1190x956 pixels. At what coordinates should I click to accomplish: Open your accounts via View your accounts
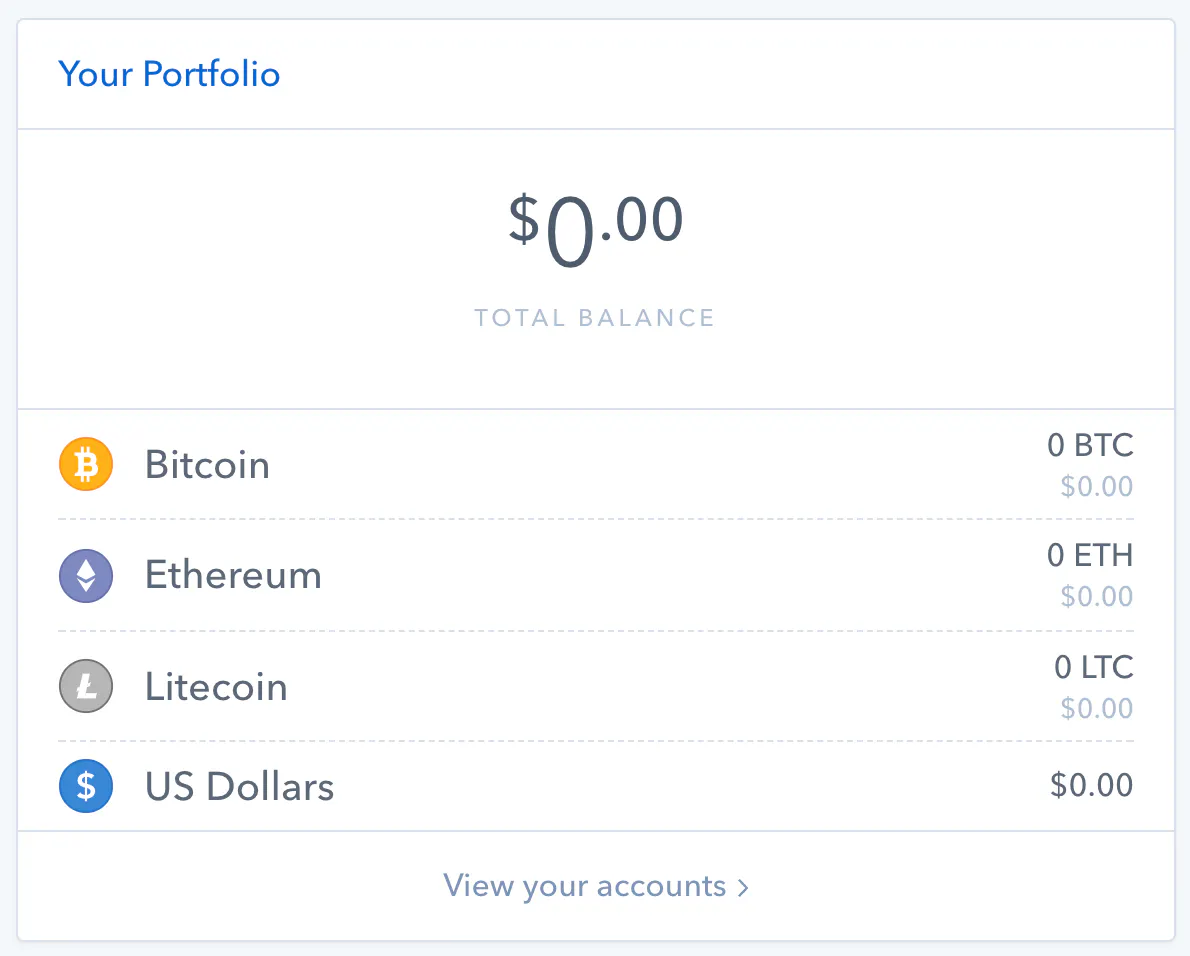tap(583, 886)
